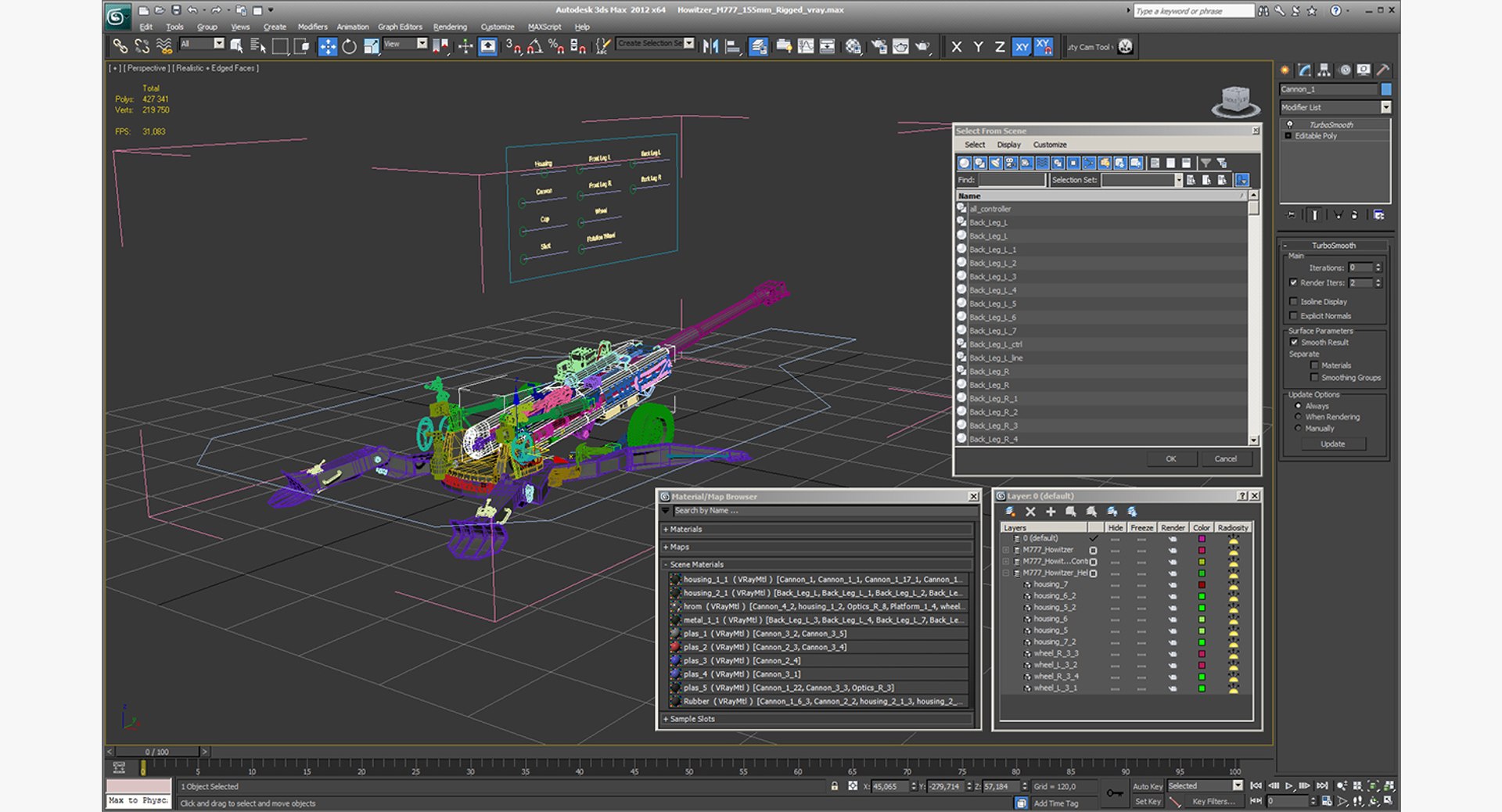Select the Always update option
The width and height of the screenshot is (1502, 812).
pyautogui.click(x=1299, y=406)
